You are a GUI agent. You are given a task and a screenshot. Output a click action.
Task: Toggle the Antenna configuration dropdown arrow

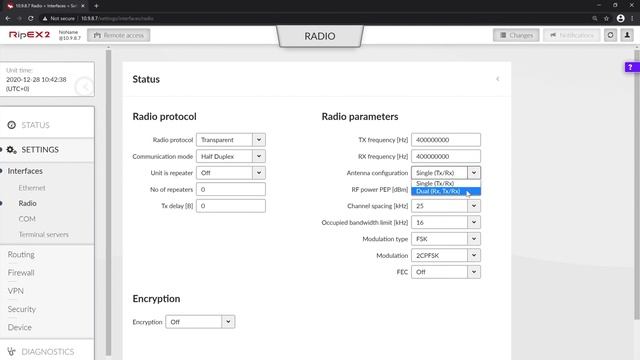(474, 173)
